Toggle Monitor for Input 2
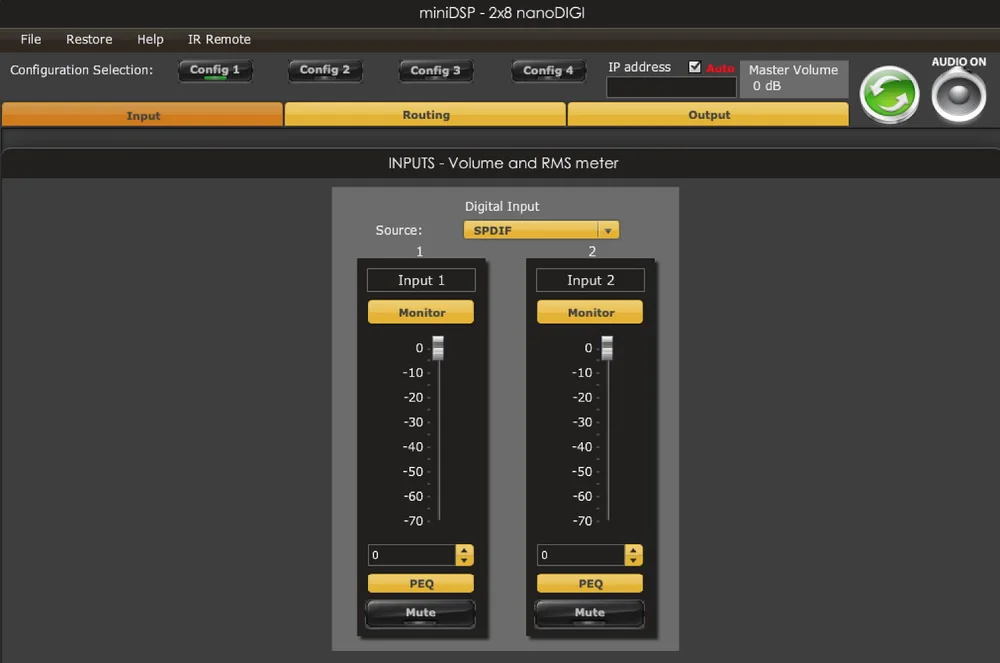 click(x=591, y=312)
